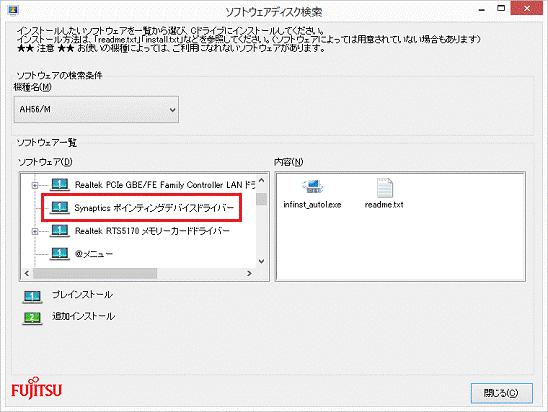Click the infinst_autol.exe file name label
The height and width of the screenshot is (412, 548).
312,205
